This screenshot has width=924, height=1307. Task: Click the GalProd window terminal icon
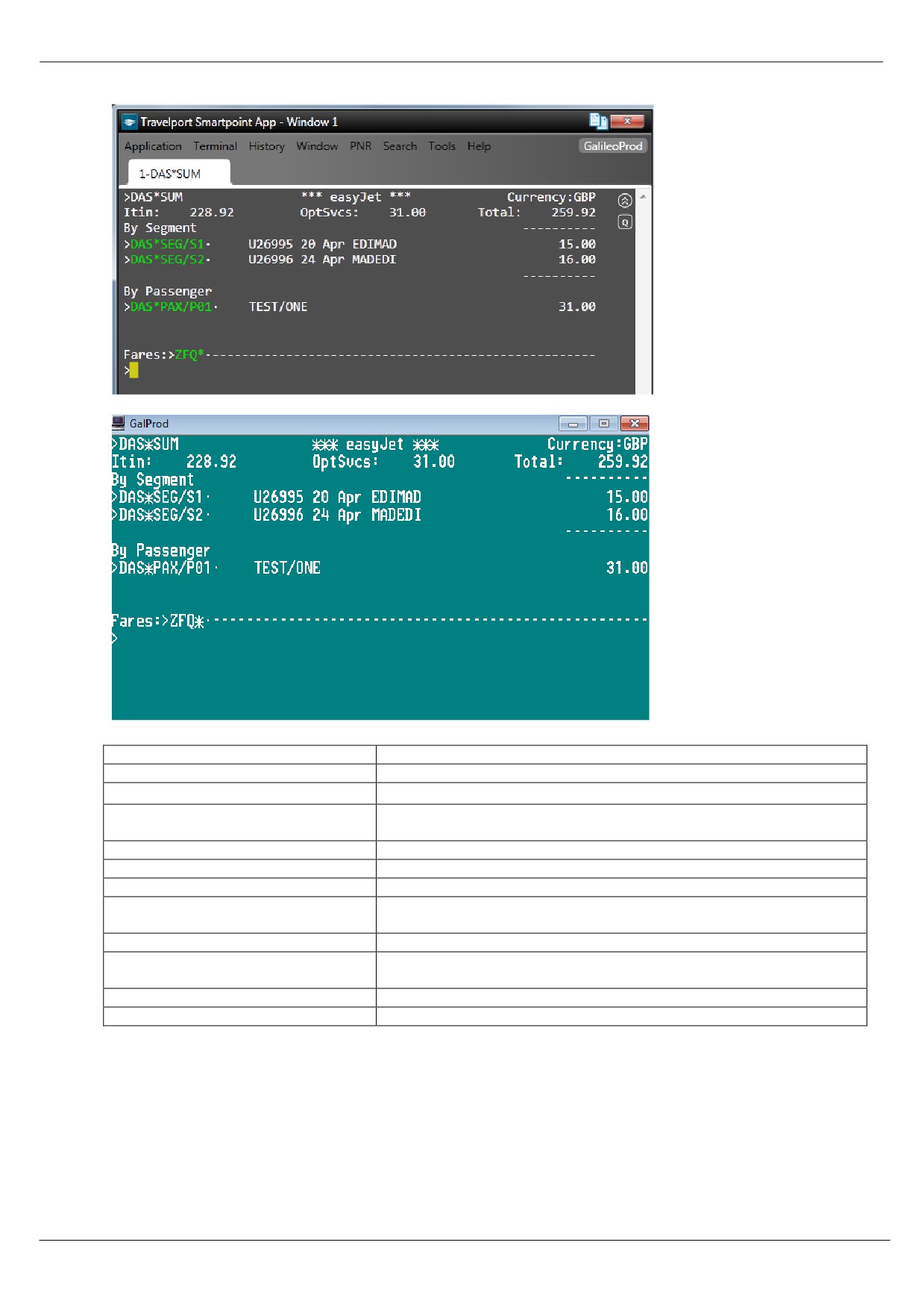[119, 423]
